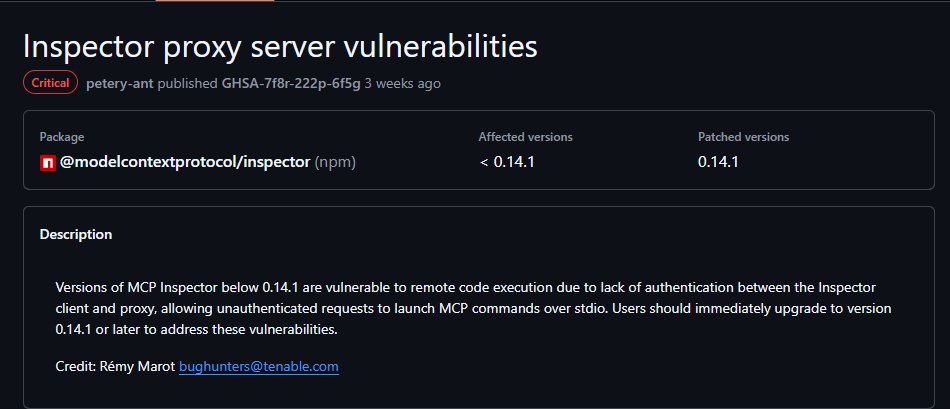Screen dimensions: 950x409
Task: Click the Critical severity badge
Action: pyautogui.click(x=50, y=83)
